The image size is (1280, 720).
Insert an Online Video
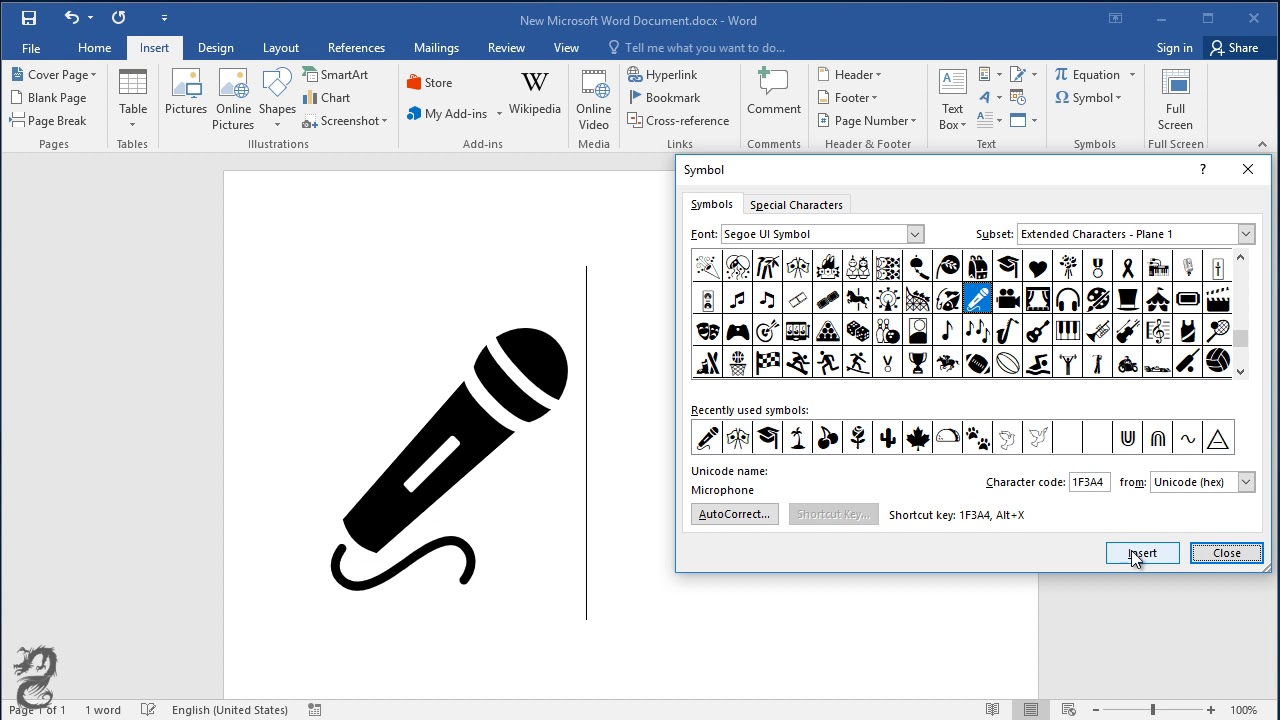(594, 100)
